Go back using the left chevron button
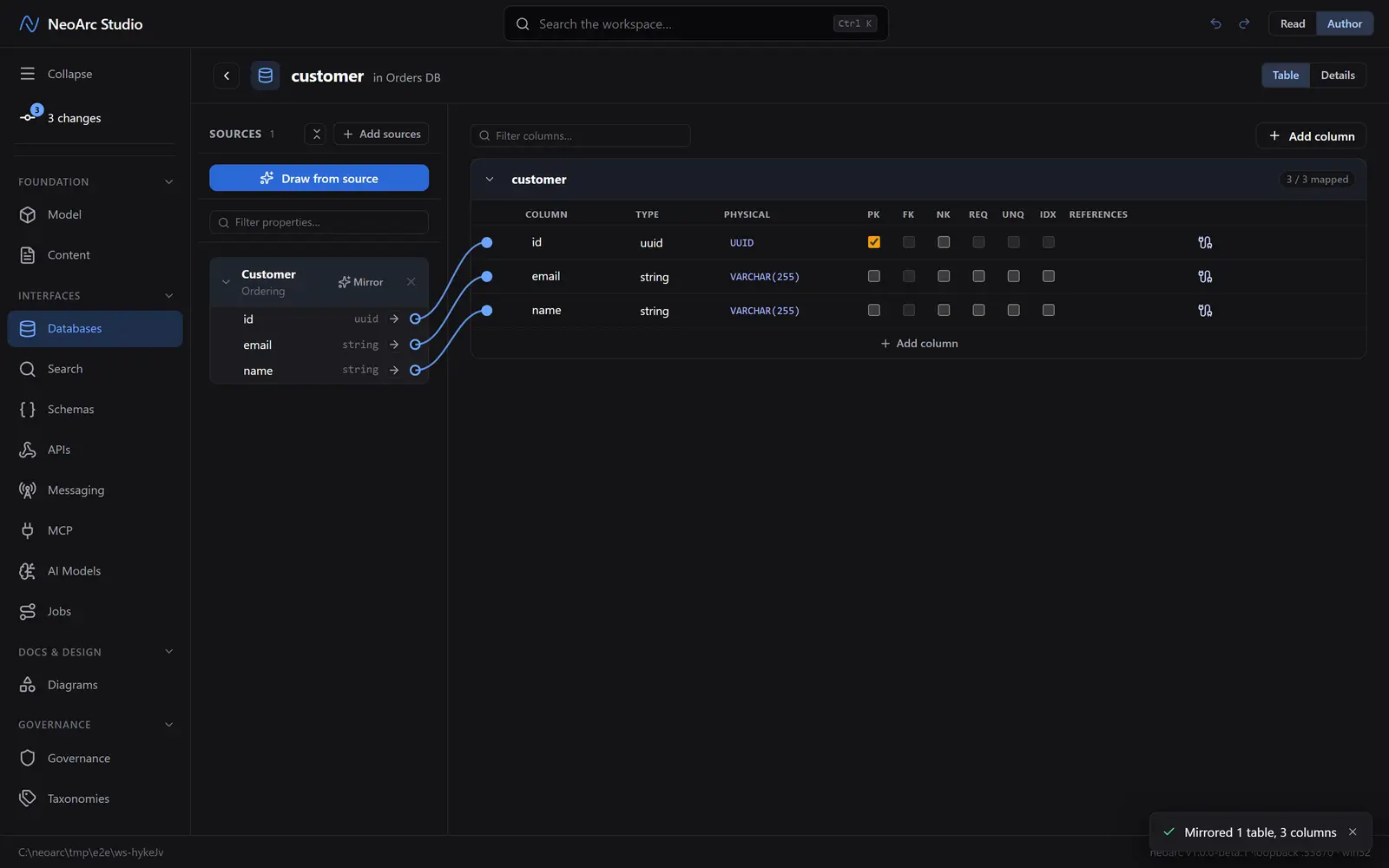The image size is (1389, 868). point(227,76)
